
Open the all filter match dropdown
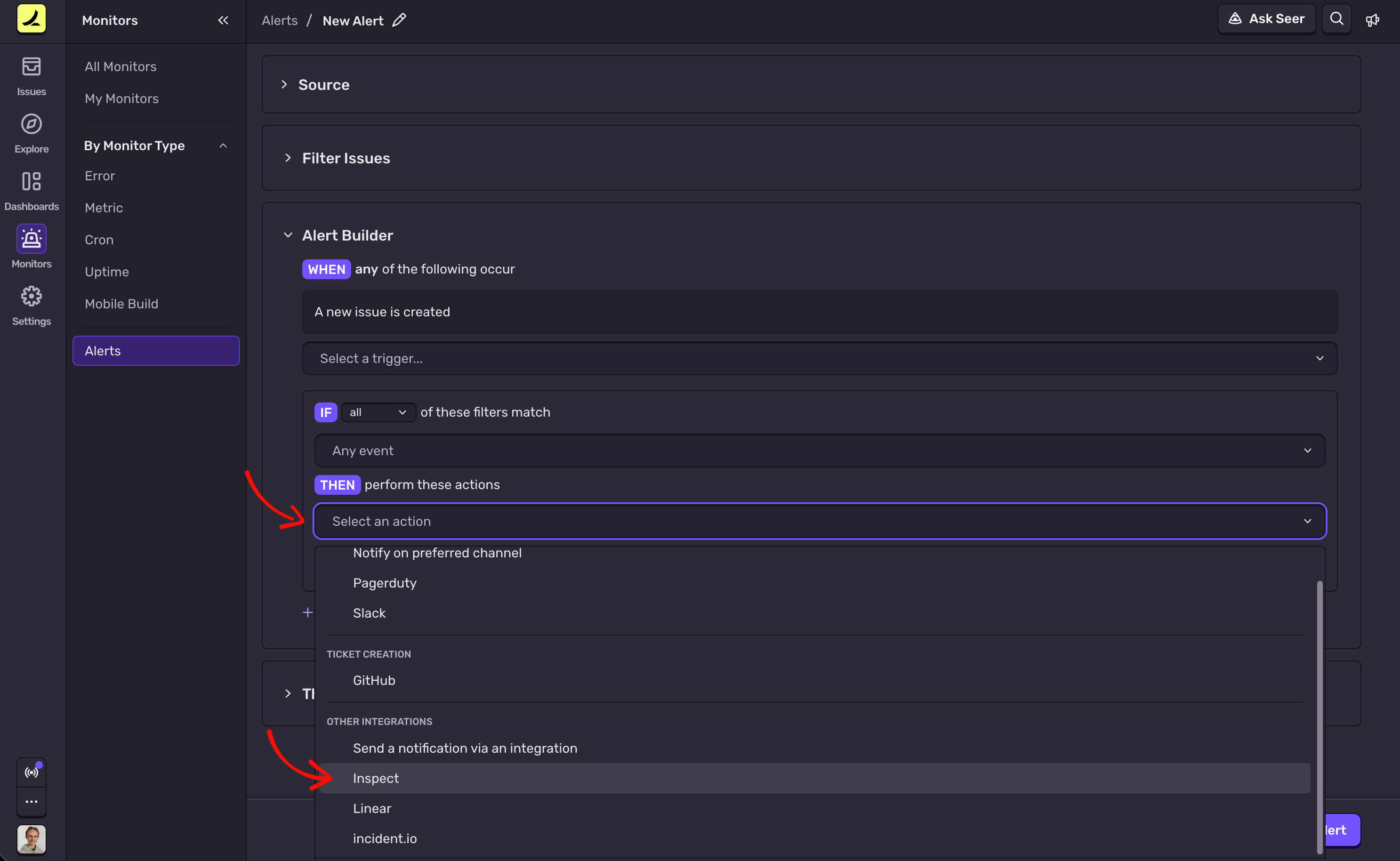378,412
